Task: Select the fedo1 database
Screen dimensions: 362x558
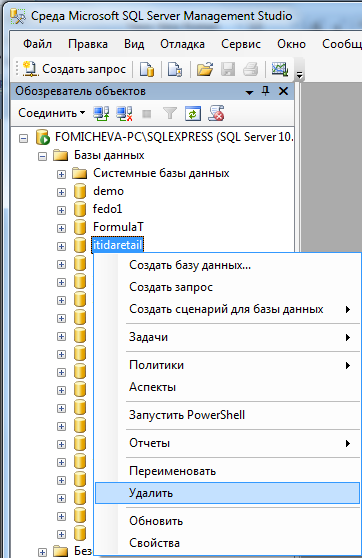Action: (107, 209)
